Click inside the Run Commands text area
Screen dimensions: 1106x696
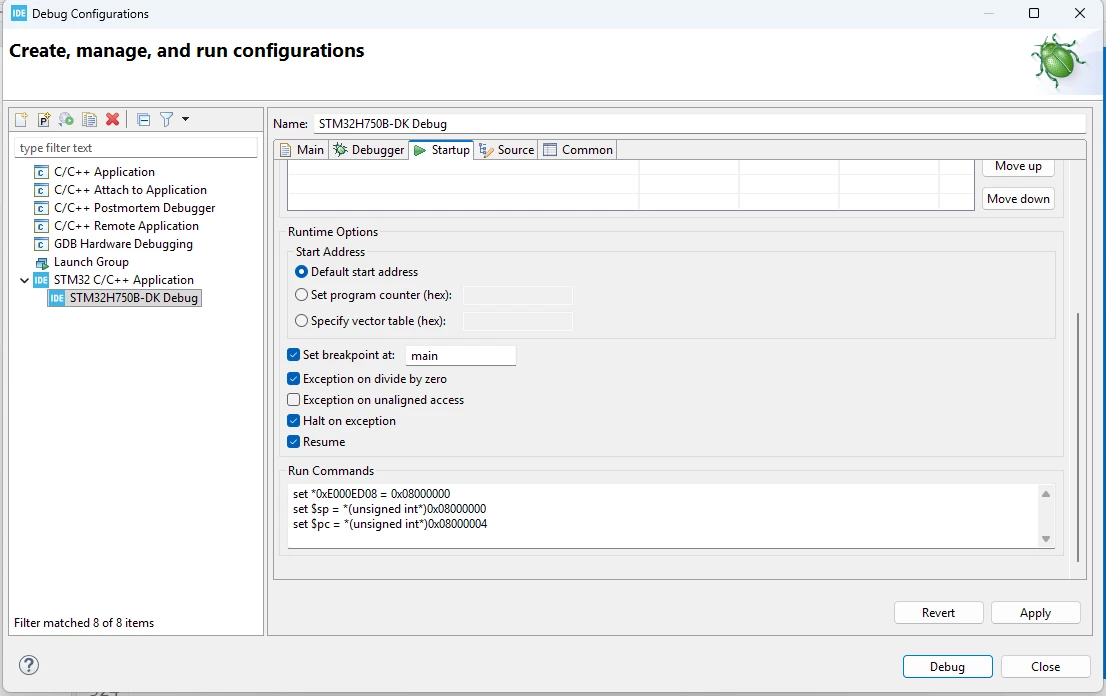(663, 515)
